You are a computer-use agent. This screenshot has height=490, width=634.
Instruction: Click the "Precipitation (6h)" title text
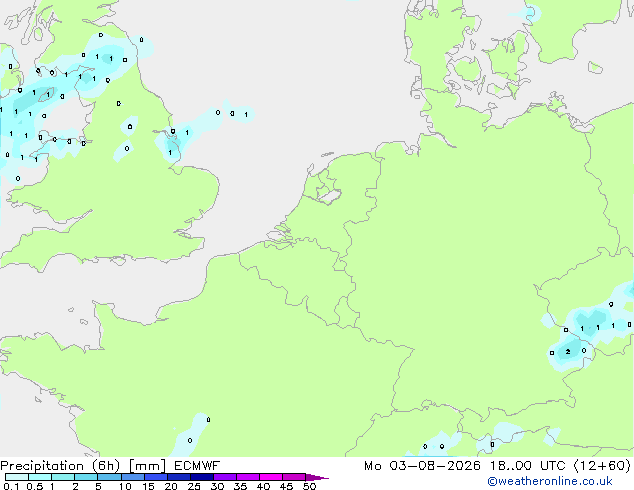pos(60,466)
